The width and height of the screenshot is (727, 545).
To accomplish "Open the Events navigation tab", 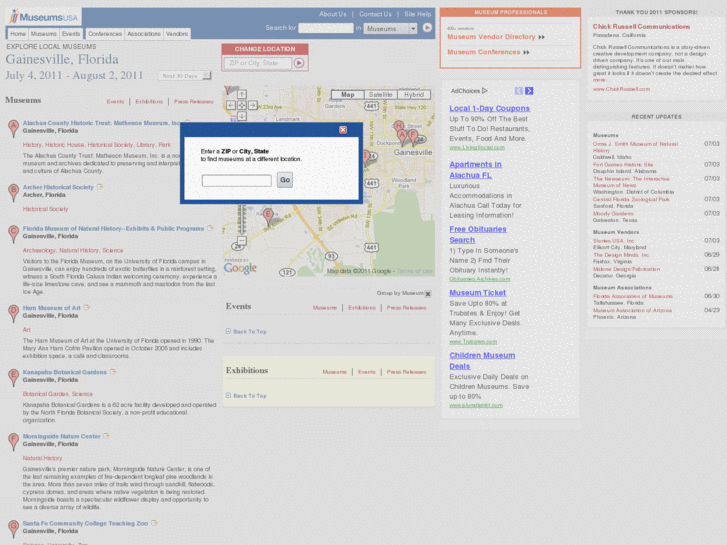I will tap(70, 33).
